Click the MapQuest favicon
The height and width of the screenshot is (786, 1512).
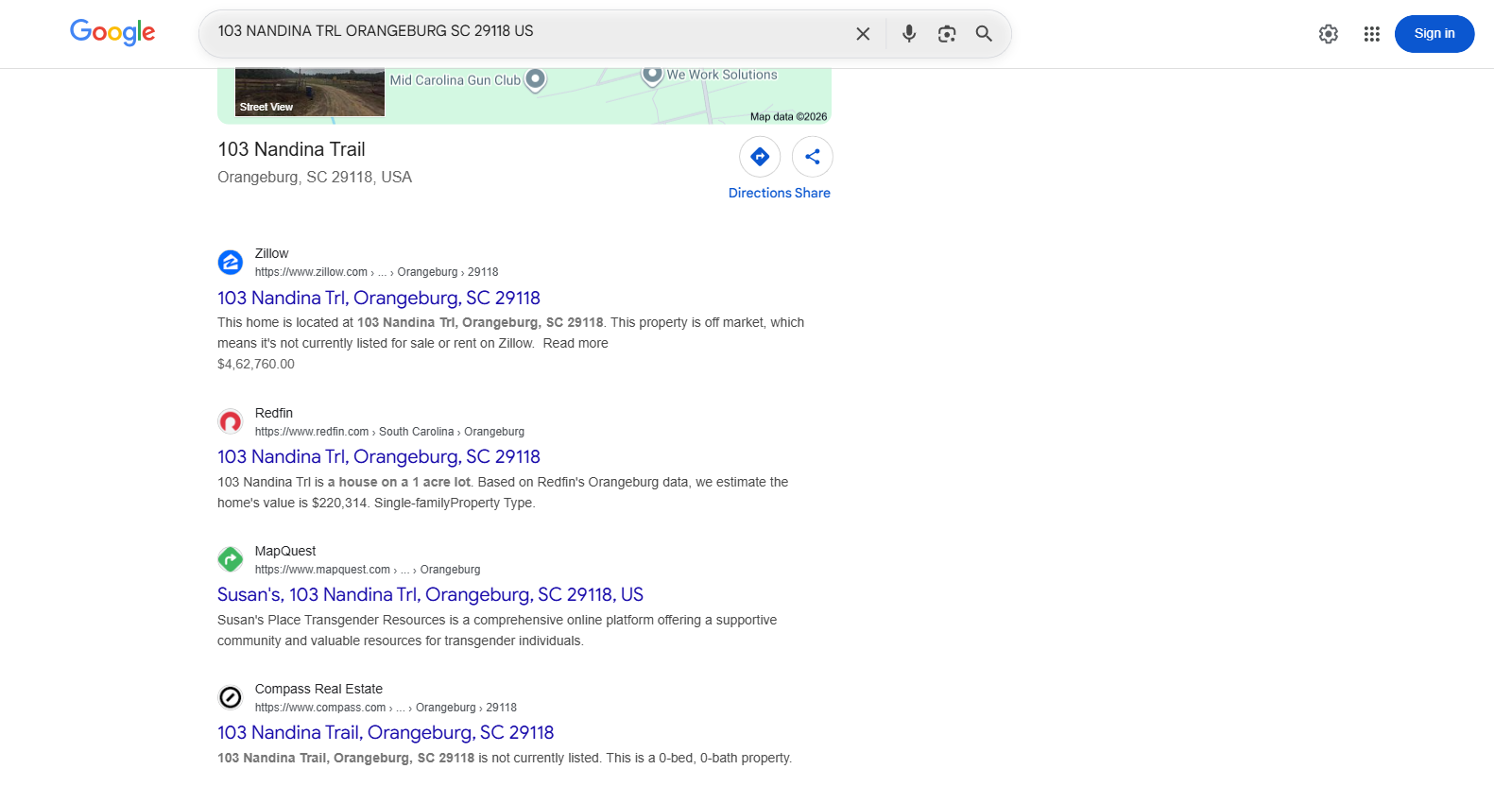tap(231, 559)
